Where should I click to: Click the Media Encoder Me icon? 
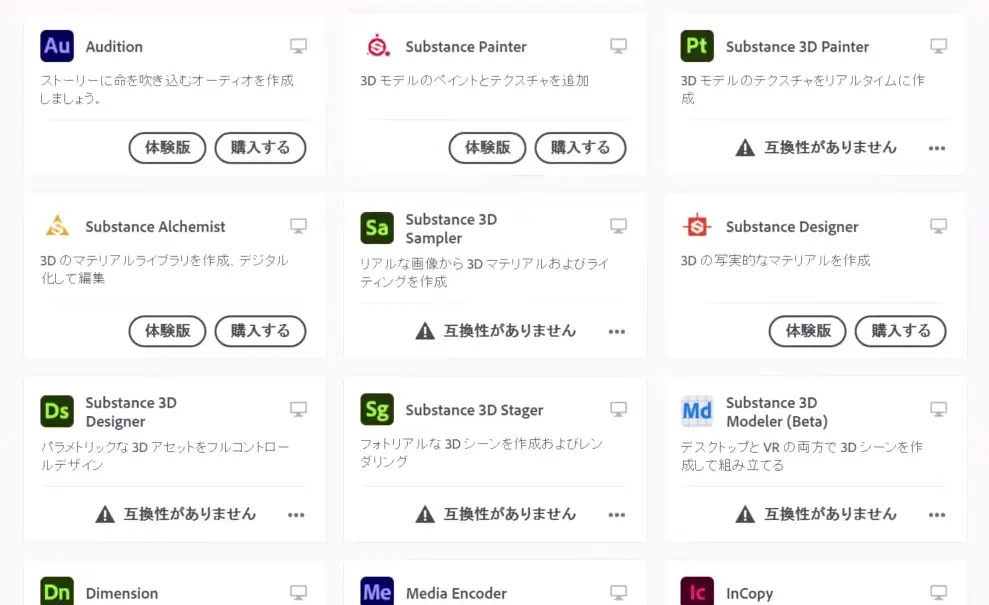point(377,591)
